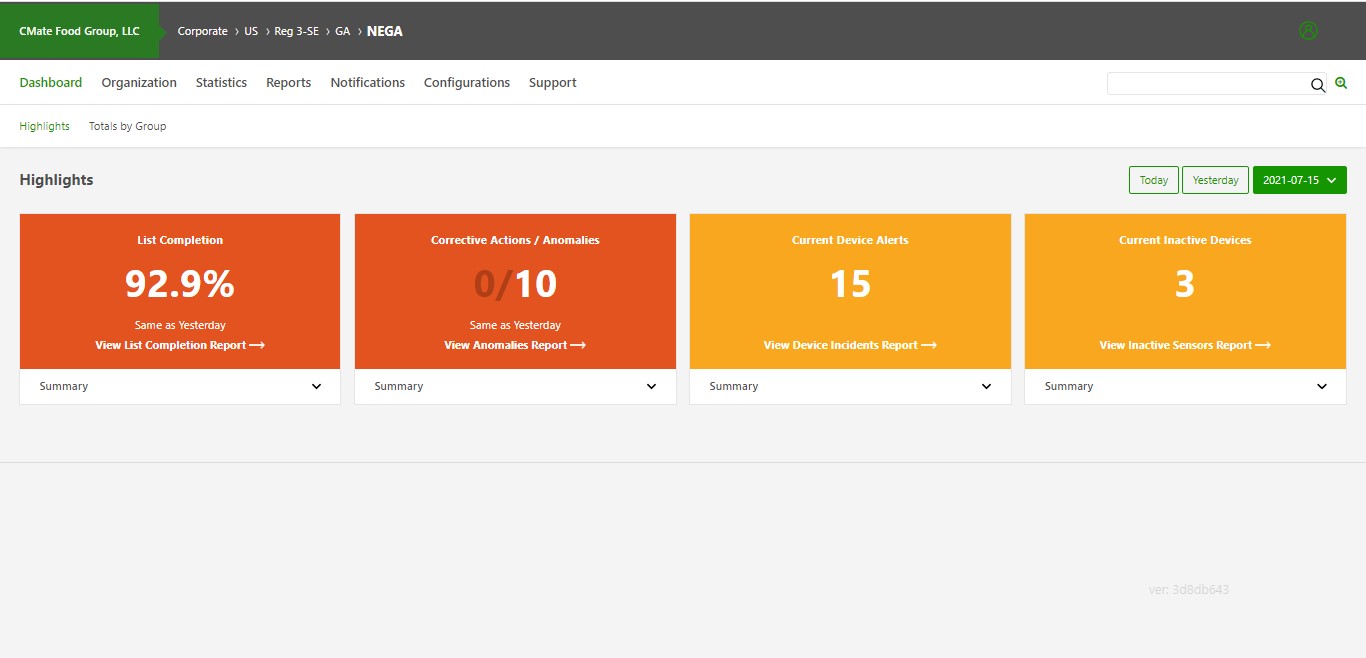Open advanced search via the green magnifier icon

click(x=1341, y=83)
